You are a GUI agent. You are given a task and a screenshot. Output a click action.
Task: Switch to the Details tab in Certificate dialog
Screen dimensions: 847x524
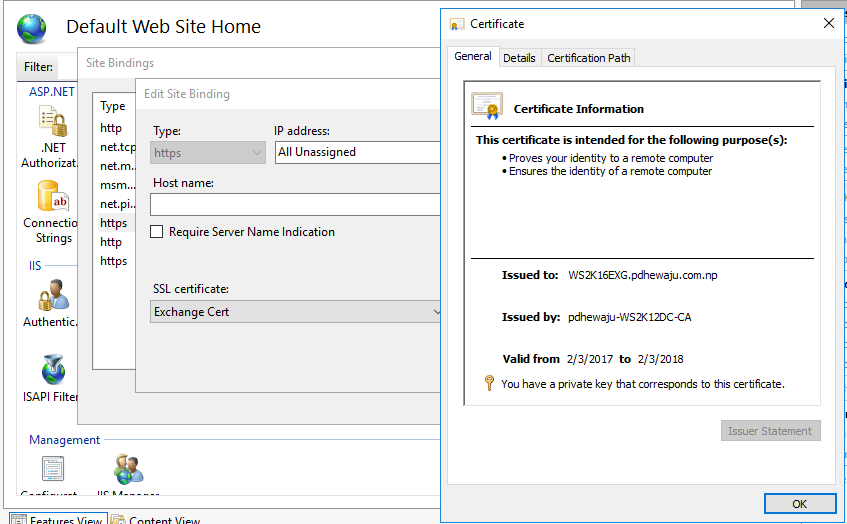pyautogui.click(x=519, y=58)
